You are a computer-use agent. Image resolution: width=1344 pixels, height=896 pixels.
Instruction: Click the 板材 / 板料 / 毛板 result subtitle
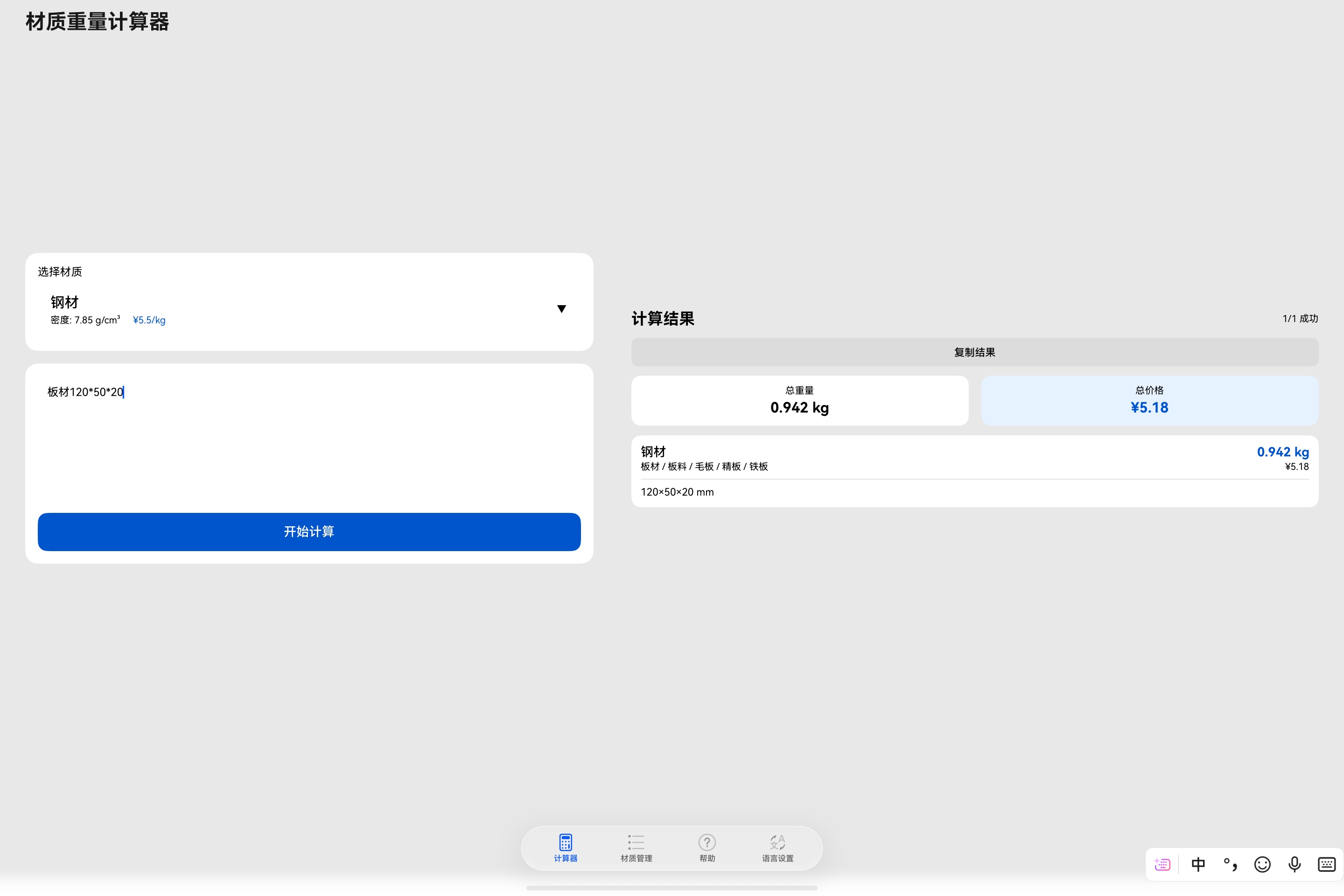pyautogui.click(x=704, y=466)
